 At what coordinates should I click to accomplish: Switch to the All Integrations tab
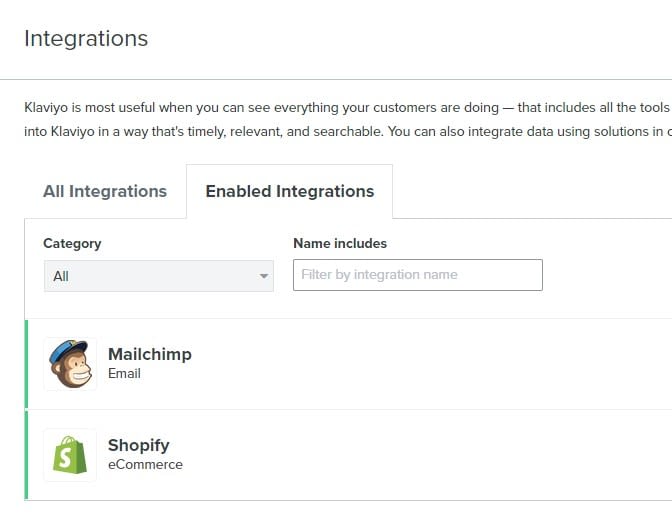pos(105,191)
